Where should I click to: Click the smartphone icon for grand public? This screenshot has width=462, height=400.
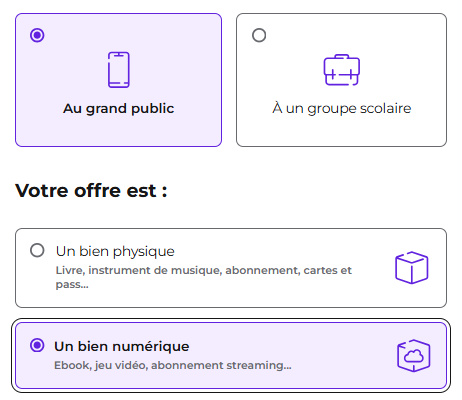coord(118,70)
